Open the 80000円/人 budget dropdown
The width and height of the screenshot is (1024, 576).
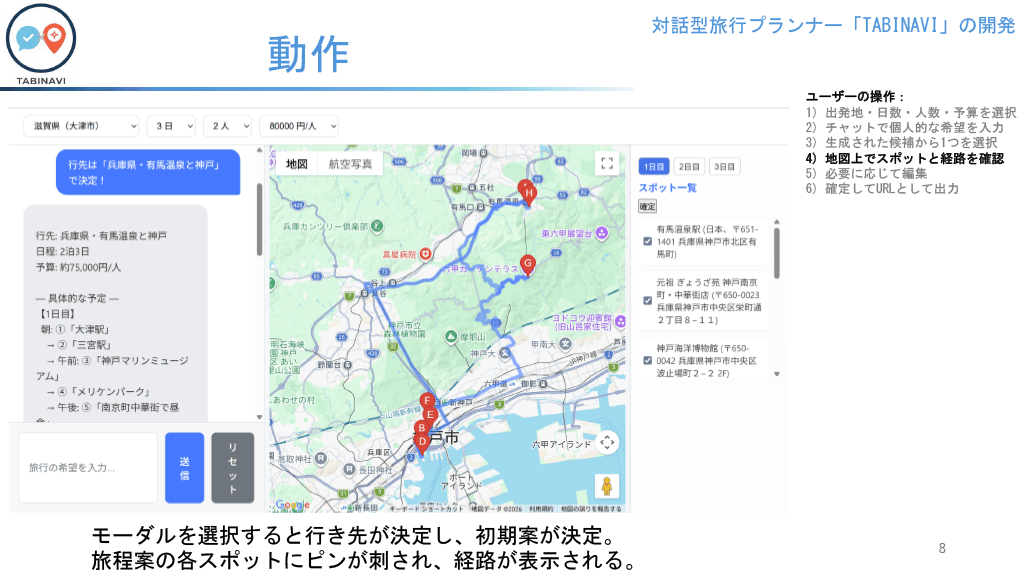click(299, 126)
